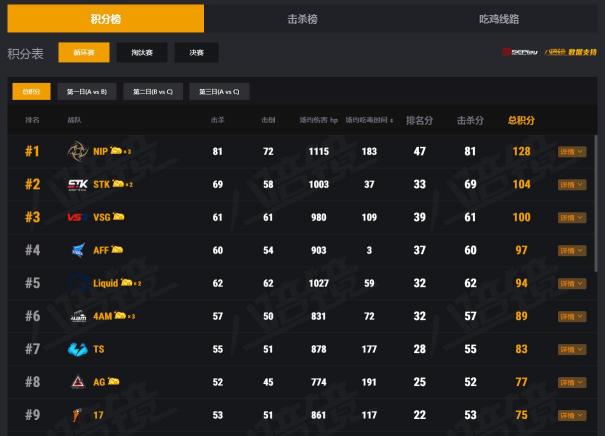Select the 决赛 stage tab
Screen dimensions: 605x436
pyautogui.click(x=196, y=52)
